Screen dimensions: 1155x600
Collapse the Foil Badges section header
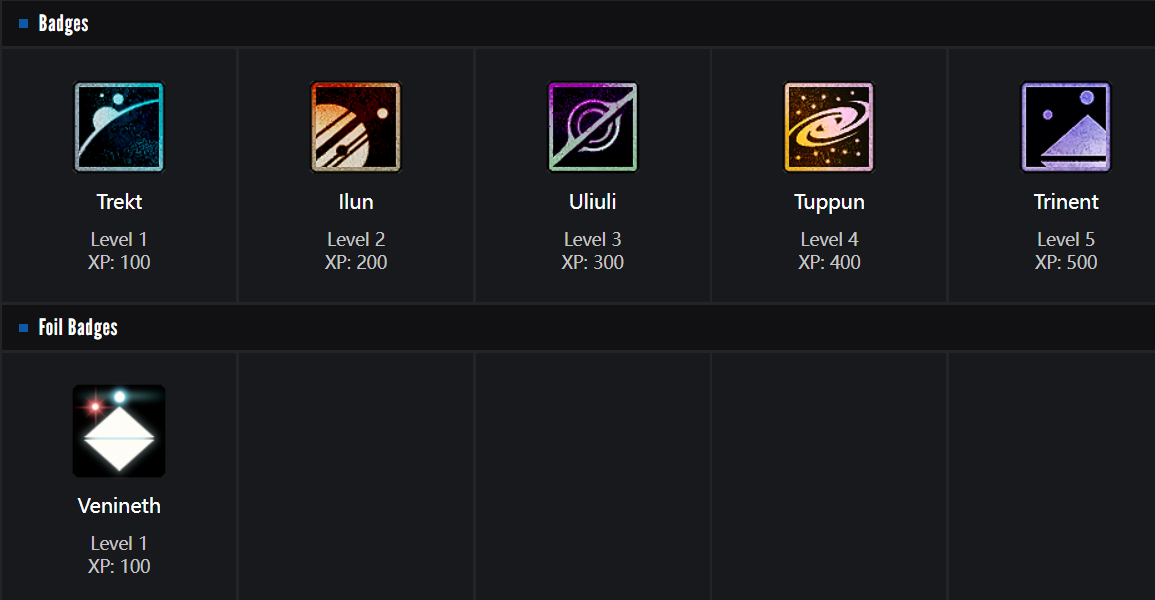click(x=78, y=328)
